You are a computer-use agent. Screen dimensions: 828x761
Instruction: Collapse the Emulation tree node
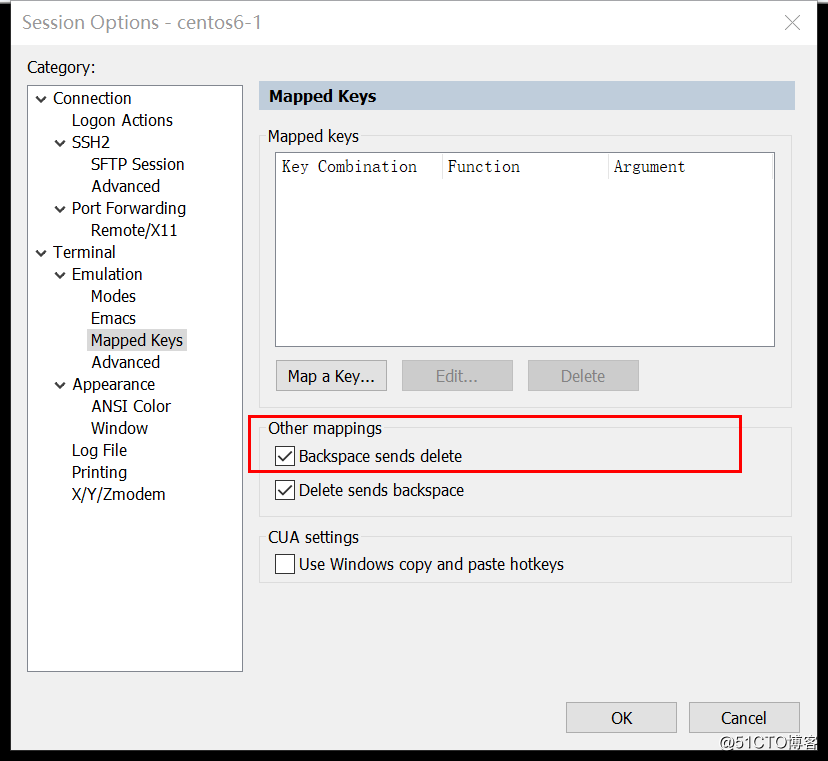pos(60,275)
